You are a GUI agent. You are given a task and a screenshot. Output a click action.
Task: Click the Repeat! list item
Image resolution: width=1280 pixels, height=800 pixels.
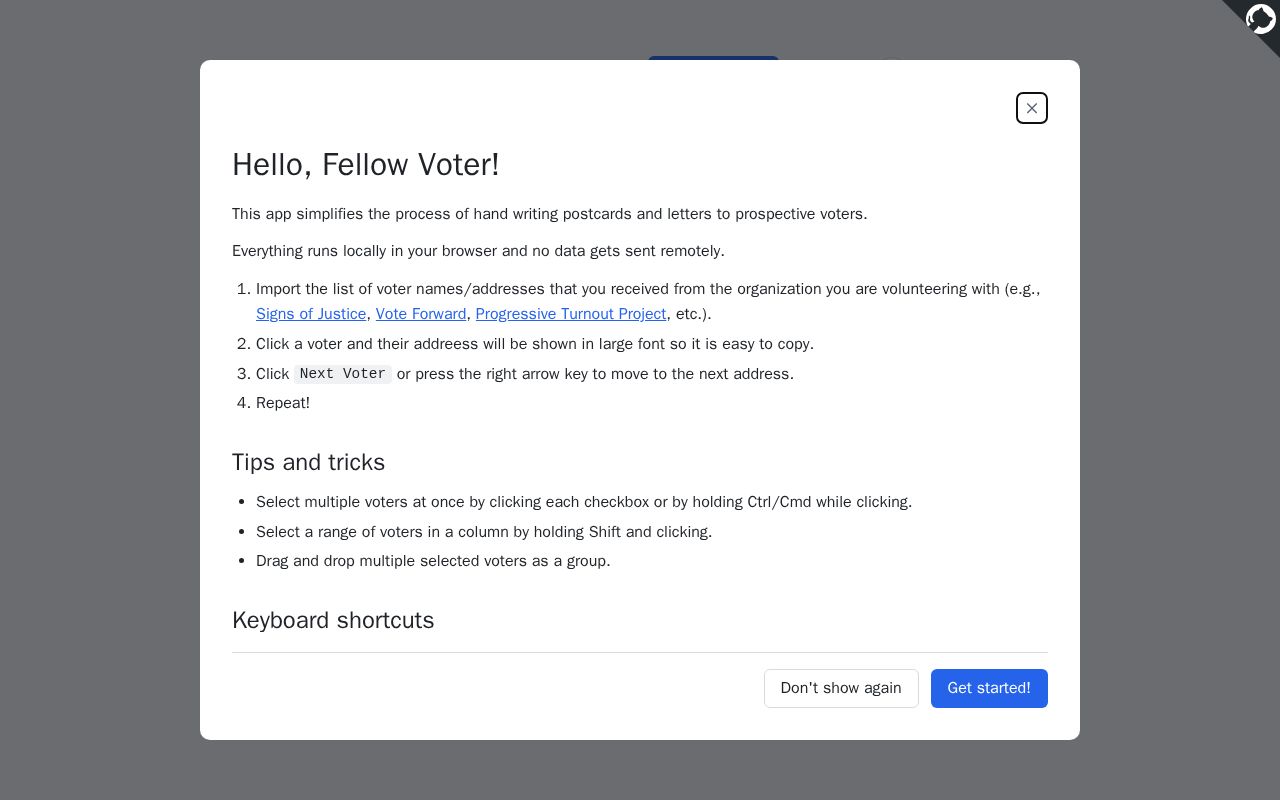283,403
